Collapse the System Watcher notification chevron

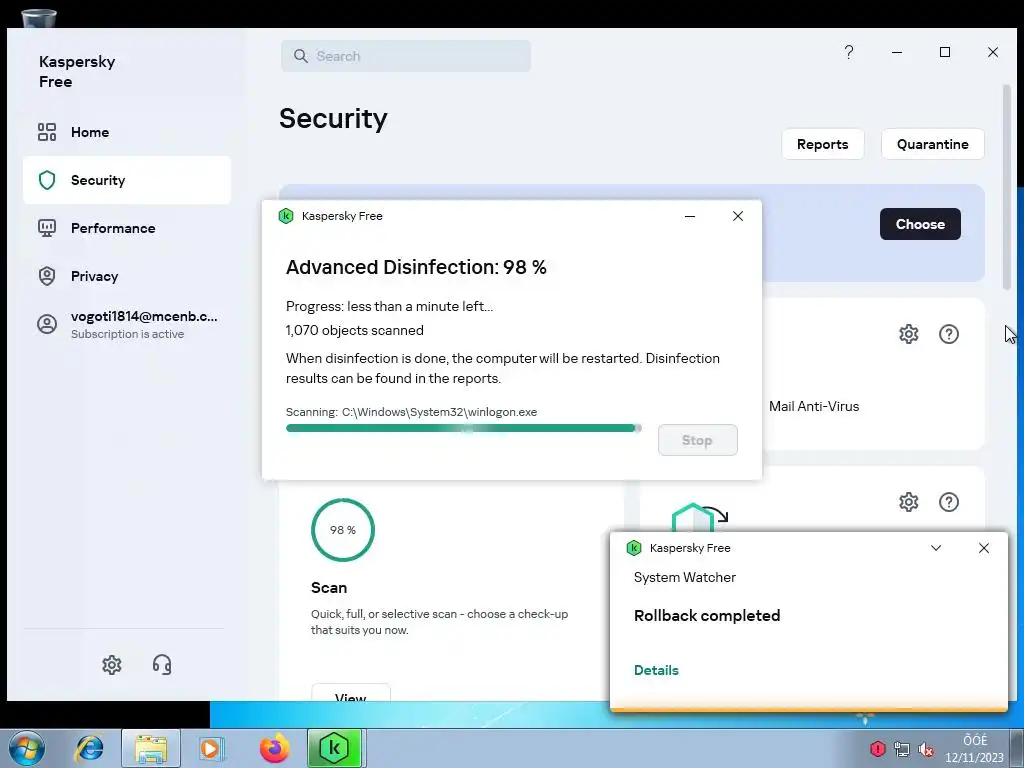click(936, 548)
